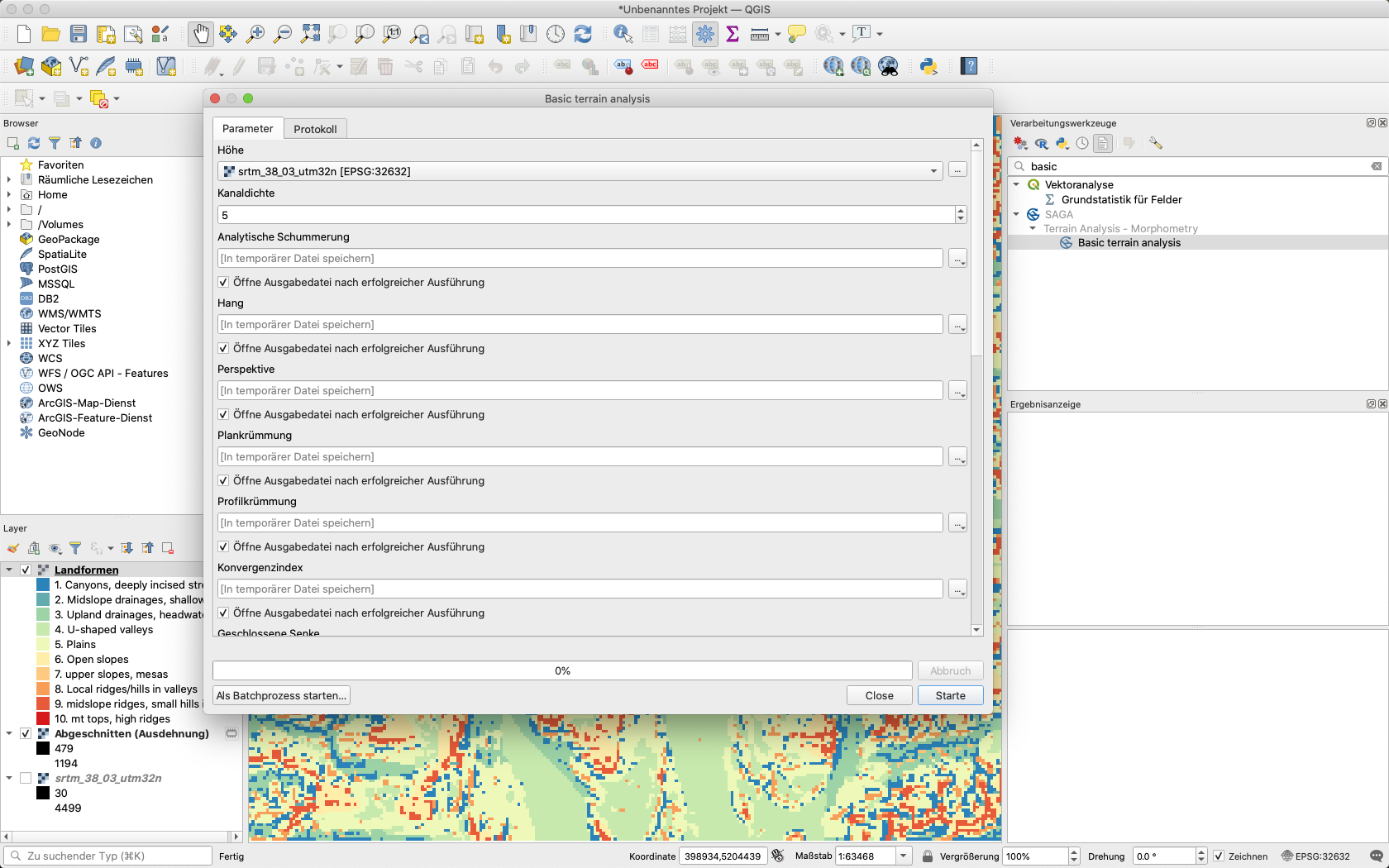Viewport: 1389px width, 868px height.
Task: Uncheck open output under Analytische Schummerung
Action: pos(223,283)
